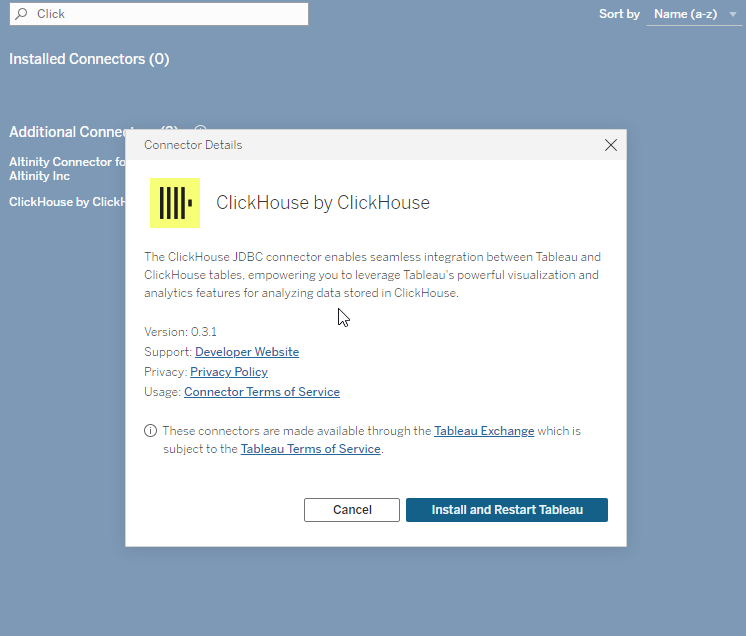Open the Developer Website support link
746x636 pixels.
coord(247,352)
